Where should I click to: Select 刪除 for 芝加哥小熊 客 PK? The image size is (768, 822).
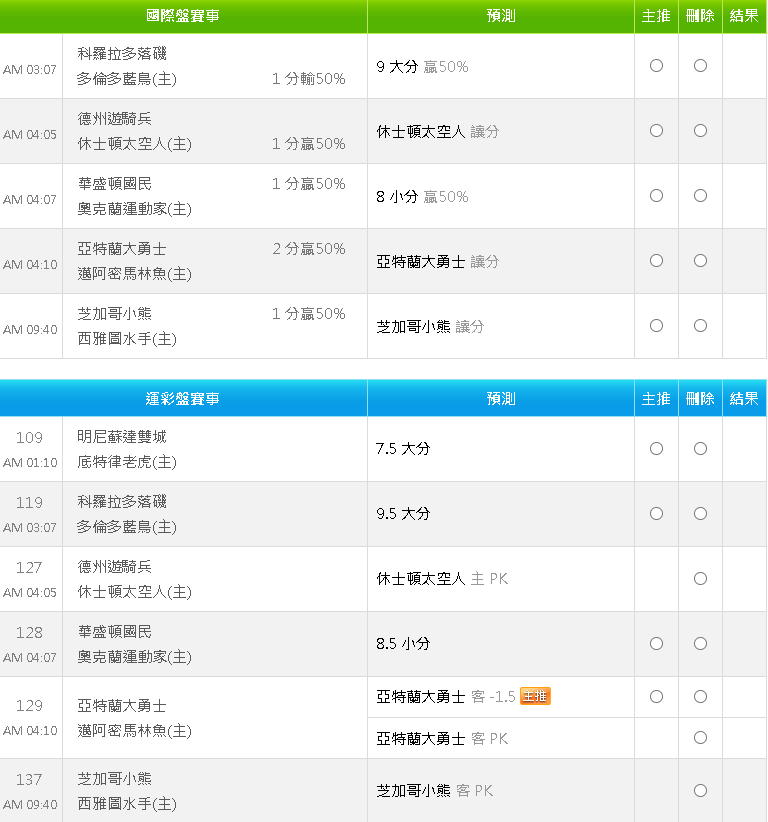click(x=700, y=791)
